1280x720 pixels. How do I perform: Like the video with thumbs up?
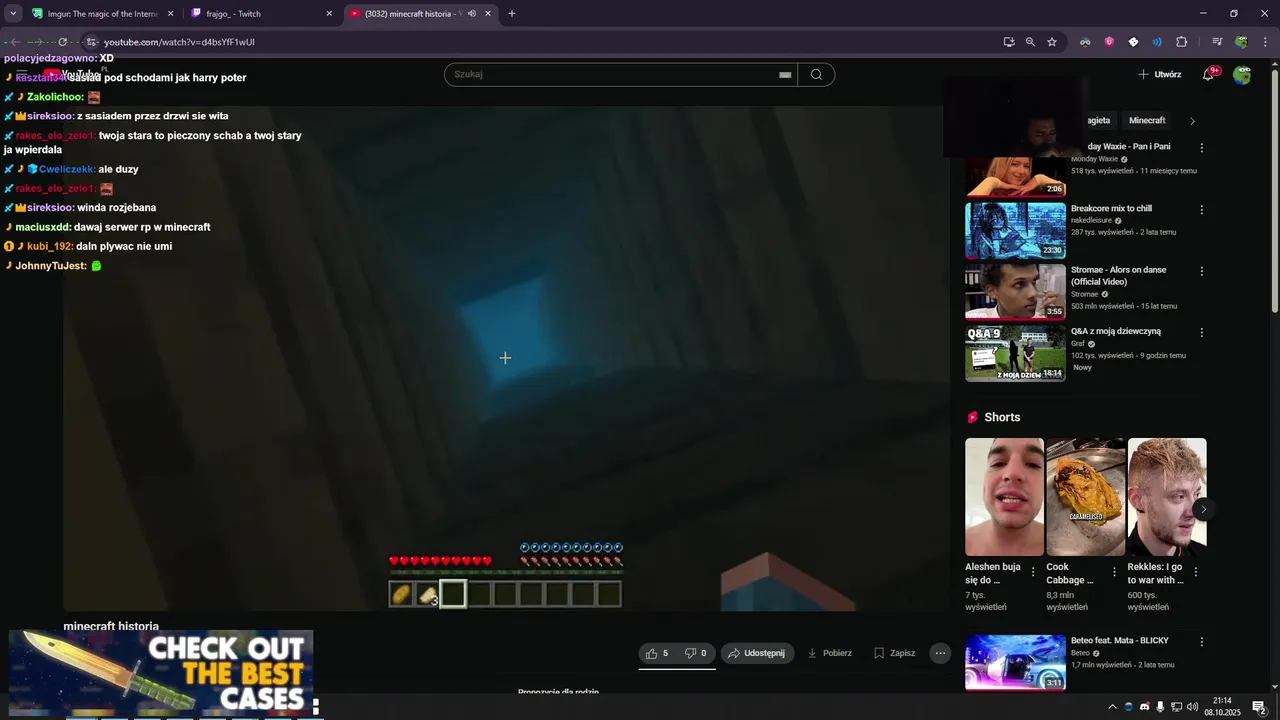point(657,653)
